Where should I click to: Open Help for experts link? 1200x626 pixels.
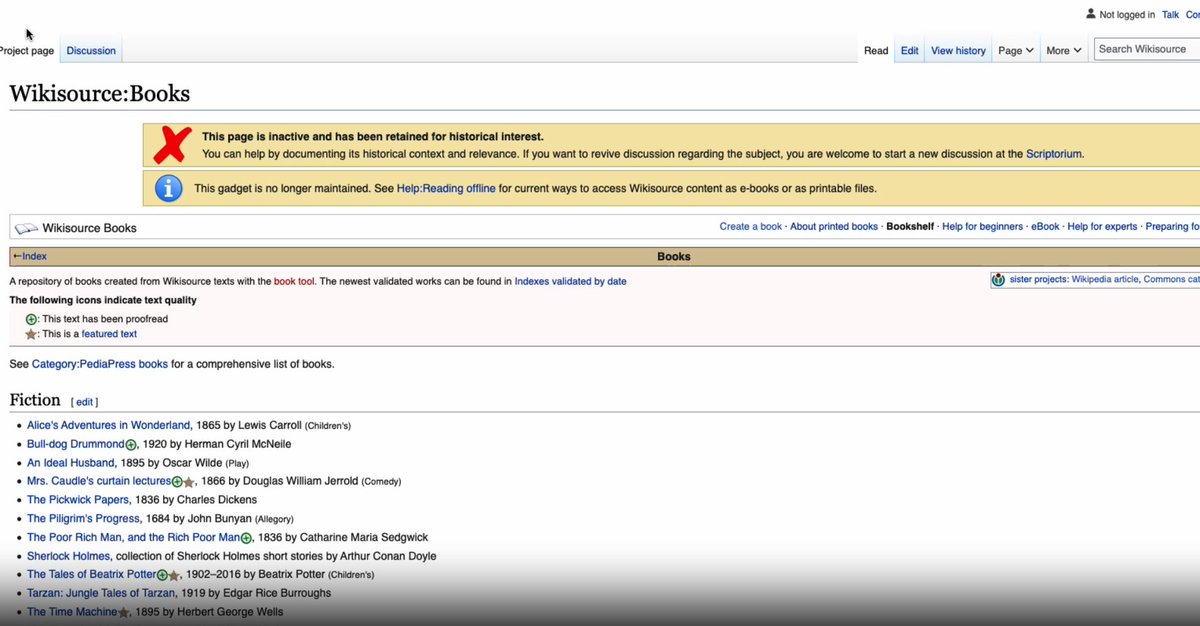tap(1102, 227)
